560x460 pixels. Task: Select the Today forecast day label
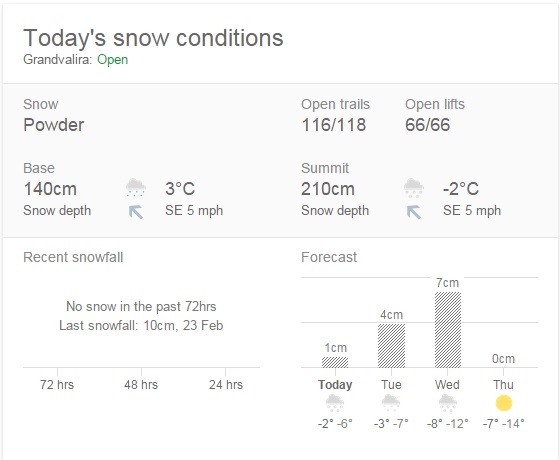coord(335,385)
